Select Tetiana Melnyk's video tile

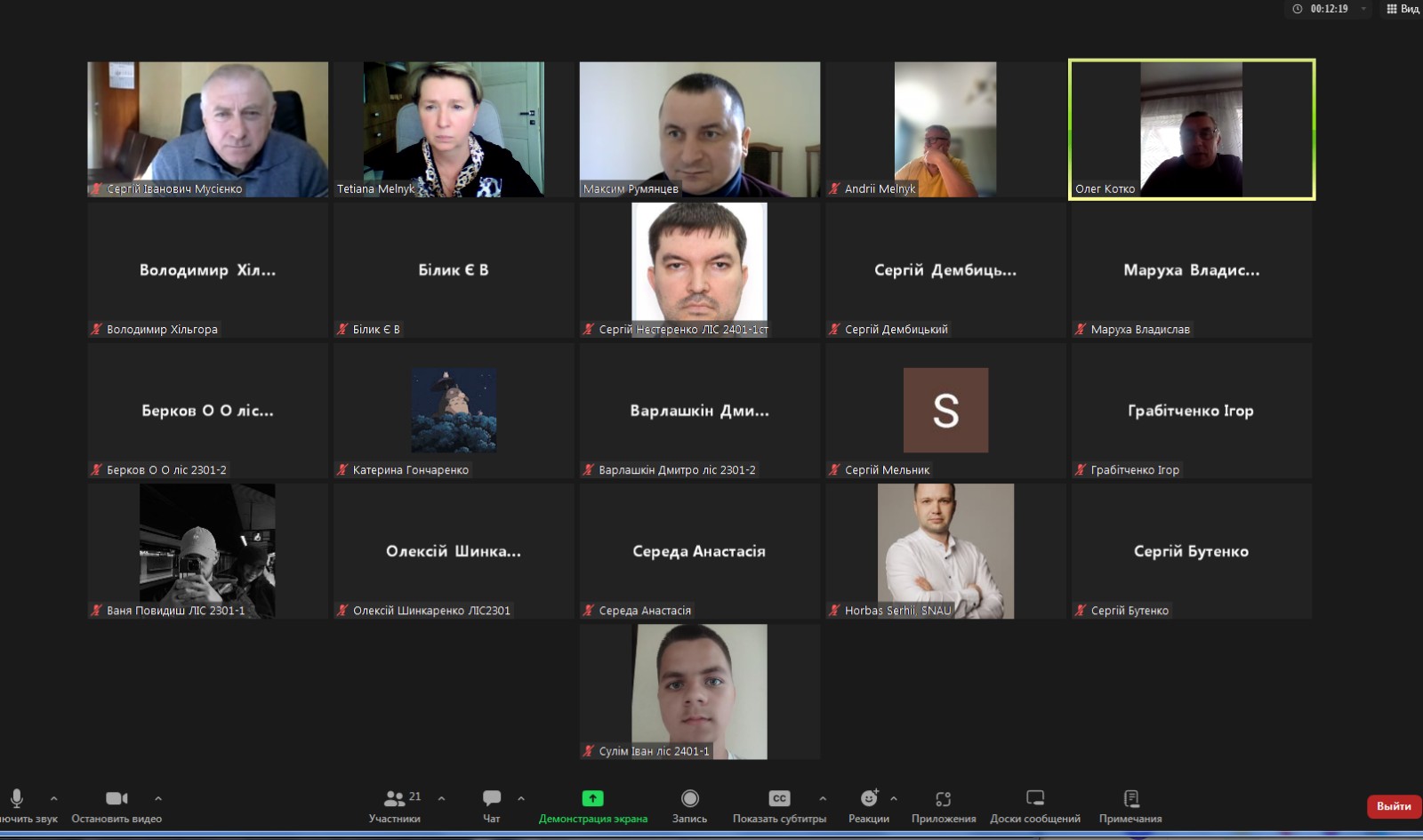(x=454, y=129)
